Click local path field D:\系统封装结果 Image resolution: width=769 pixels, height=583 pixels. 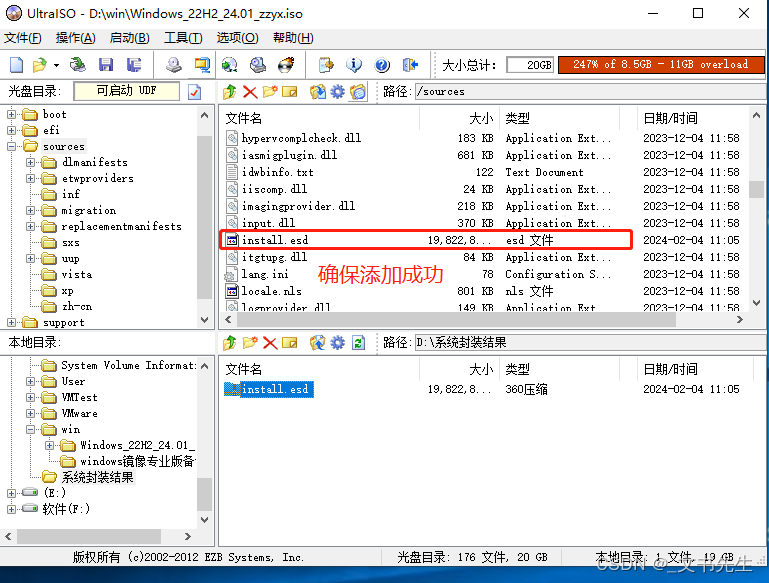coord(590,343)
